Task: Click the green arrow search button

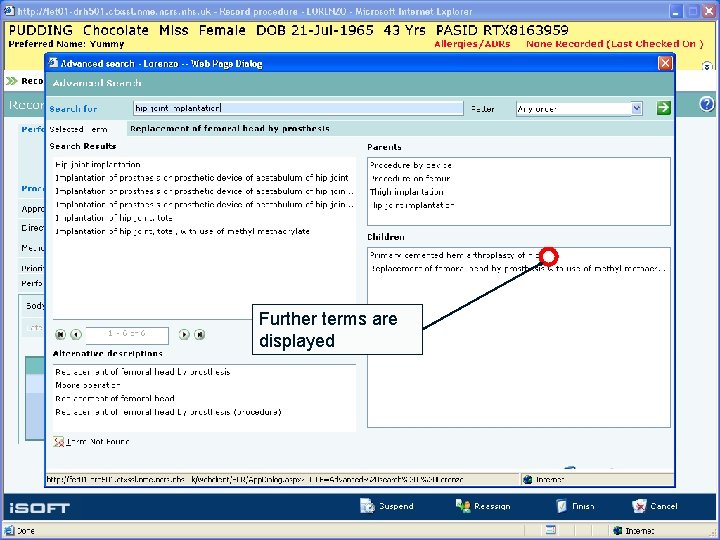Action: pos(663,108)
